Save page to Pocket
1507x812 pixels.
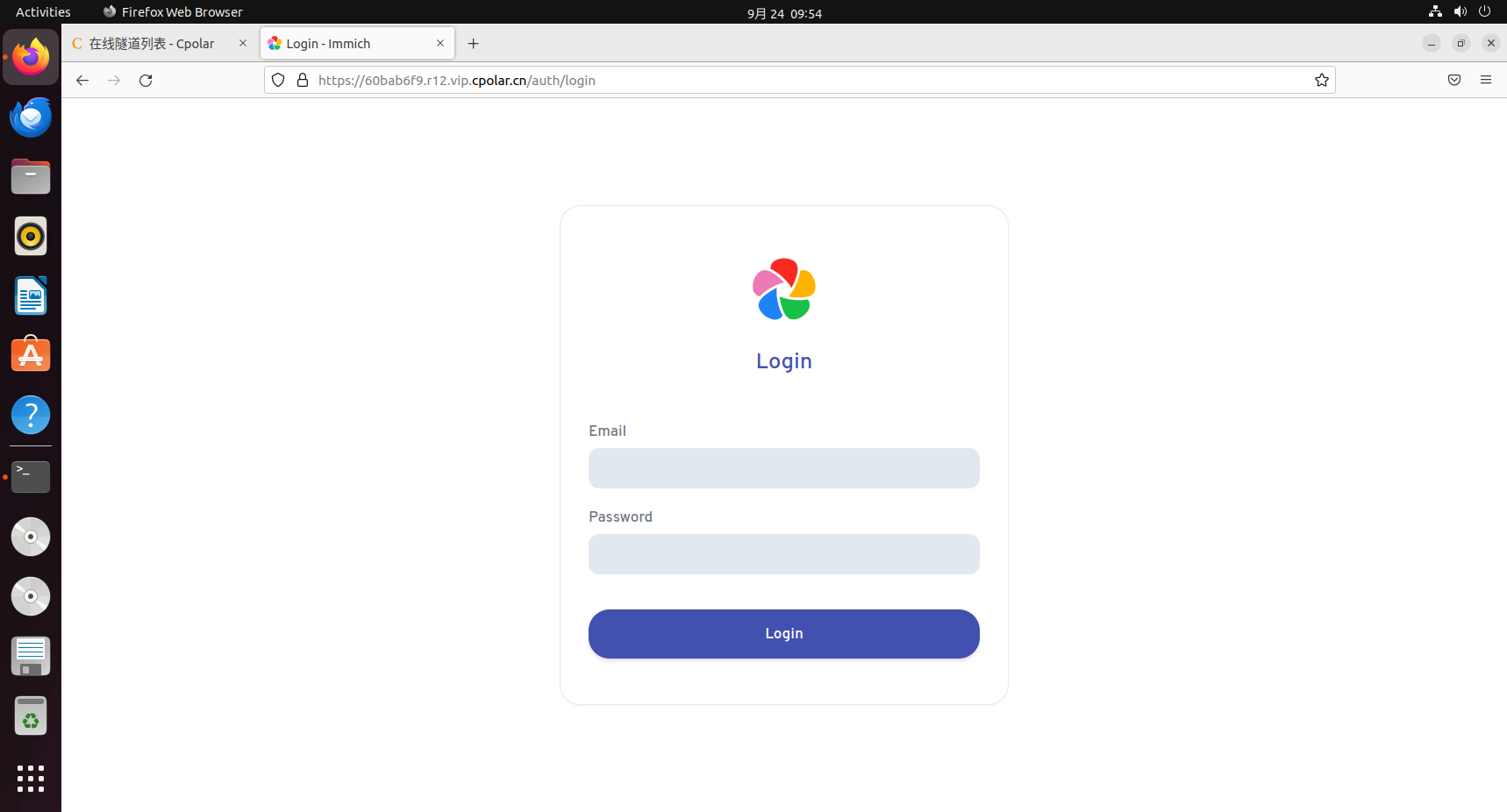click(x=1454, y=80)
